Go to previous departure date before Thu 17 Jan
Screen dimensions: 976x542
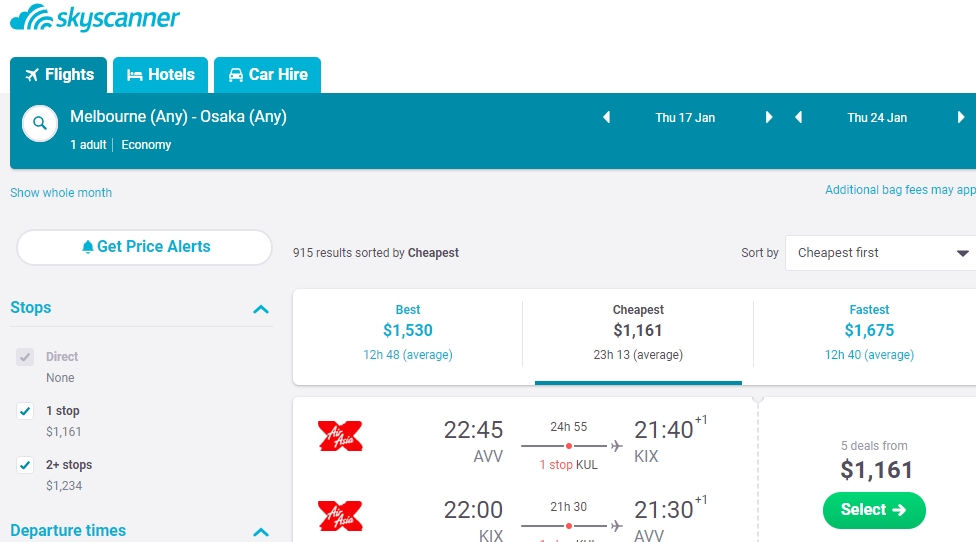point(606,117)
